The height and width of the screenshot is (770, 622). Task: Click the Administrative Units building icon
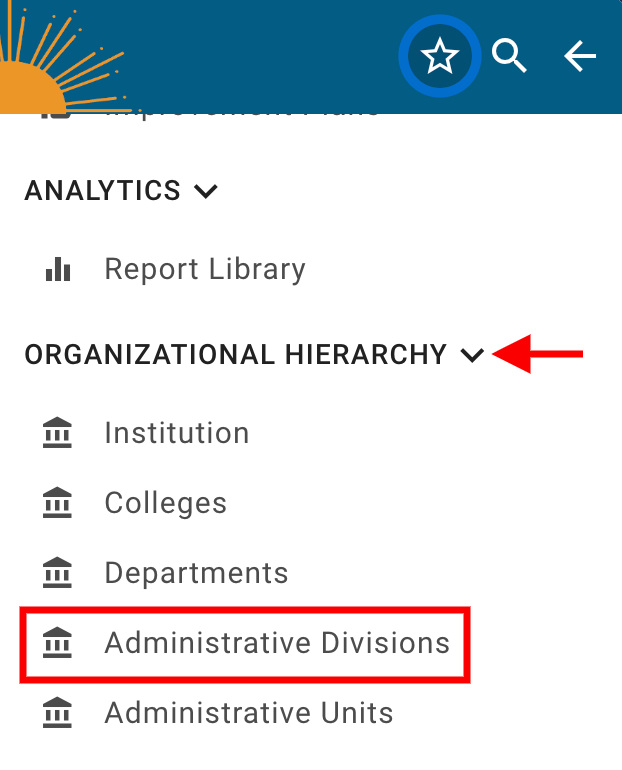58,713
